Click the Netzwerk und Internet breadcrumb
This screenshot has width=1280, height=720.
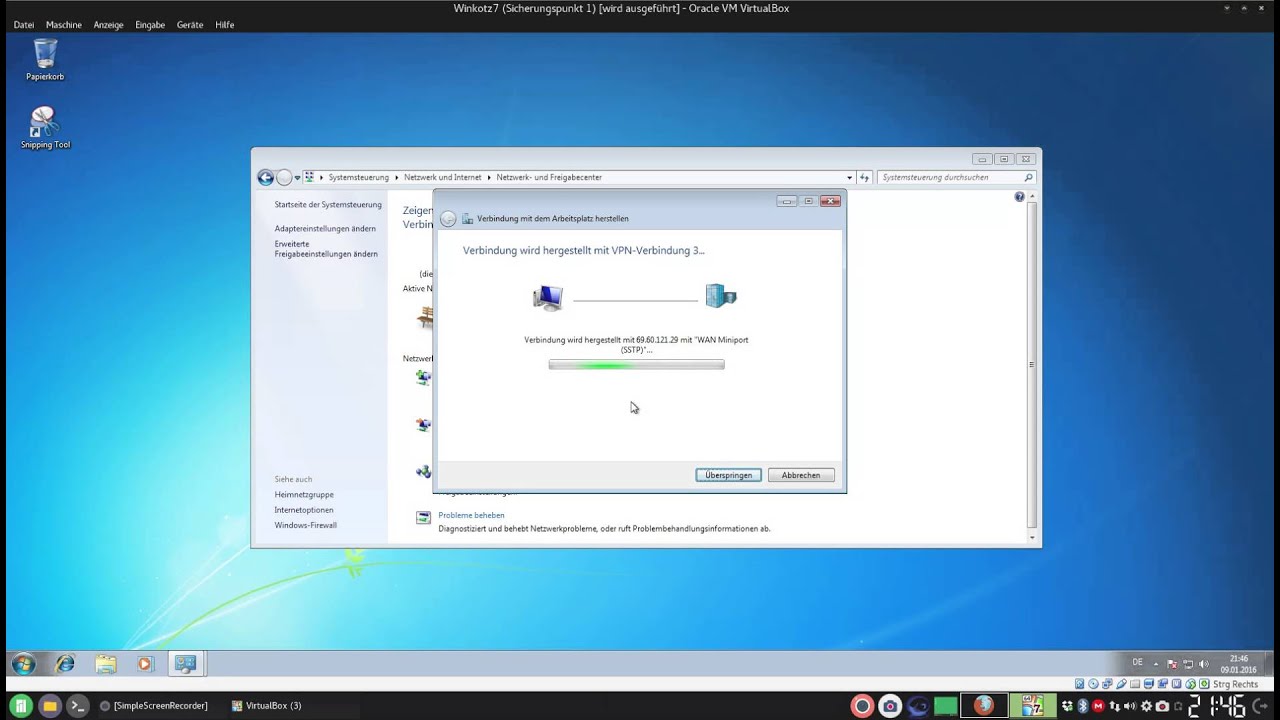pyautogui.click(x=443, y=177)
